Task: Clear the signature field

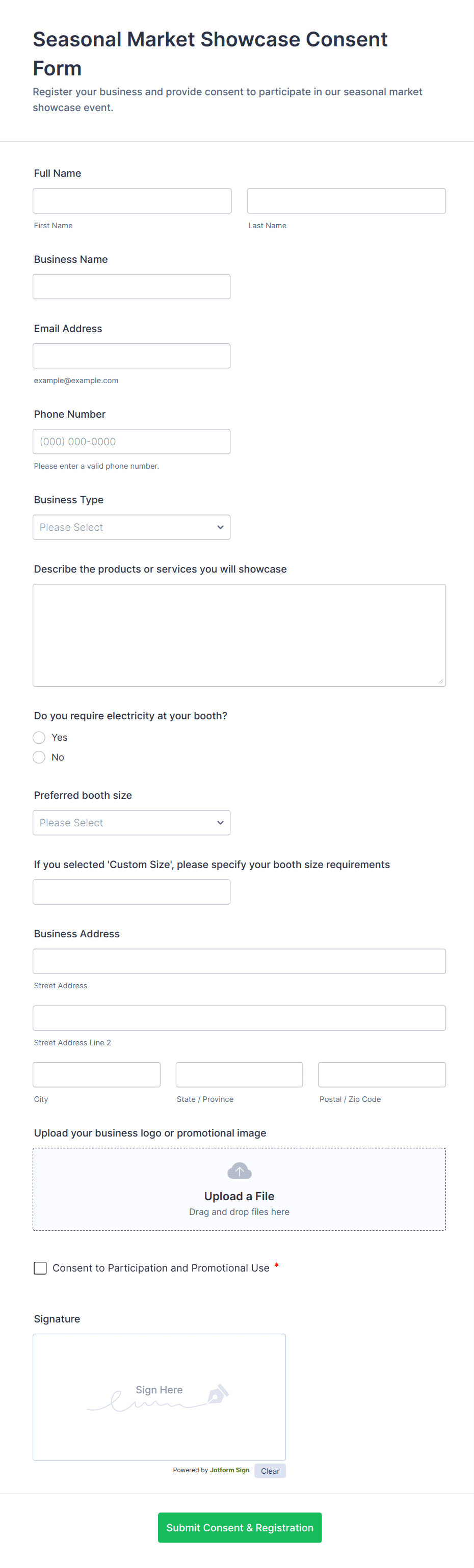Action: pyautogui.click(x=270, y=1471)
